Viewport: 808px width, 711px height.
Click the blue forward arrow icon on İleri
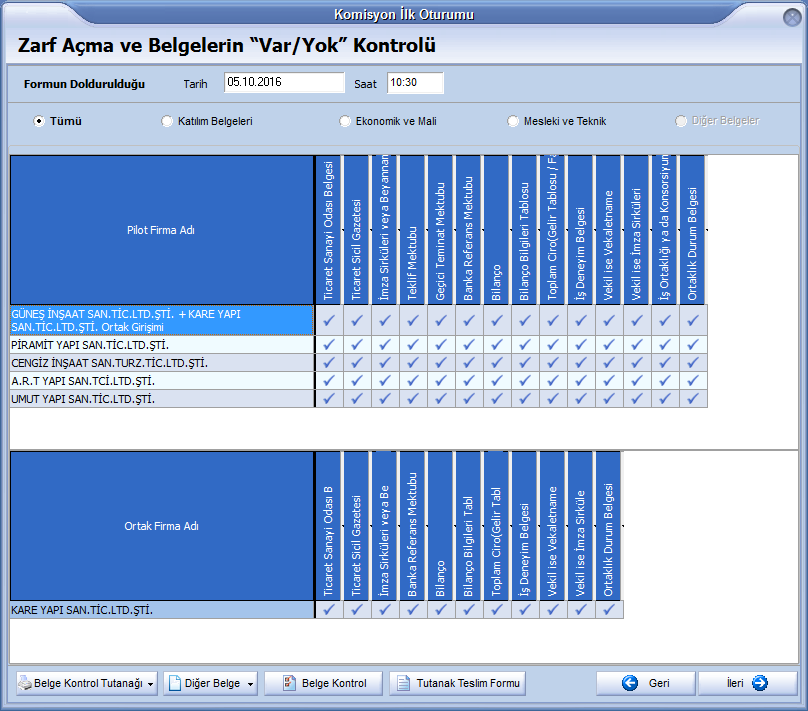tap(759, 683)
